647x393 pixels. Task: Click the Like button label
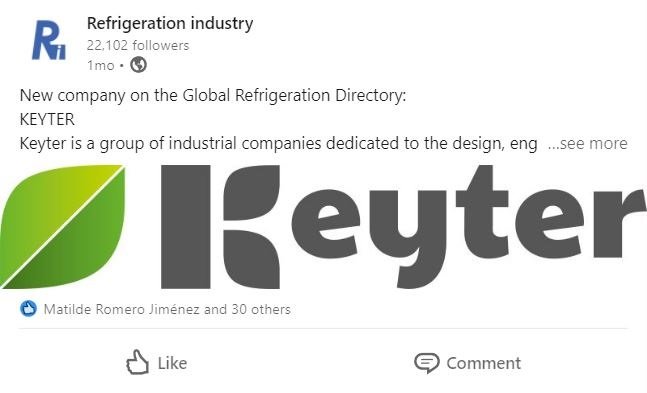click(x=172, y=363)
